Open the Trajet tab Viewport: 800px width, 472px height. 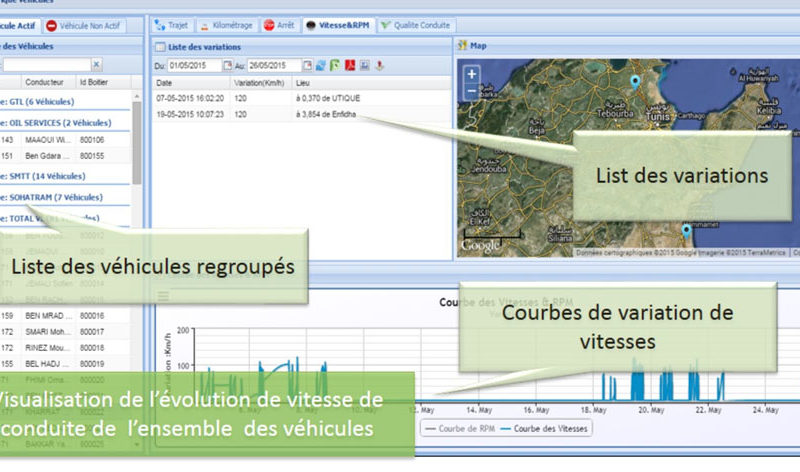[173, 25]
